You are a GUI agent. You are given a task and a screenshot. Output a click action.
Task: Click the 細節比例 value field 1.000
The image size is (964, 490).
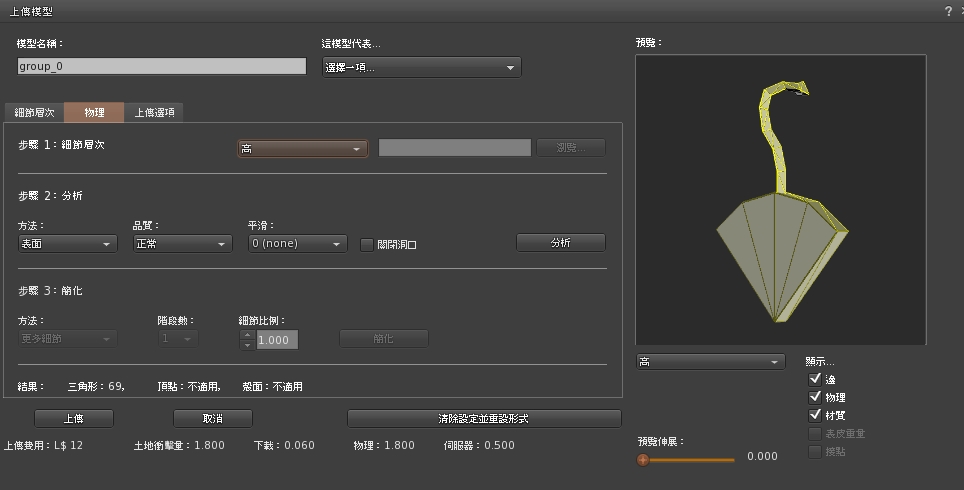click(x=277, y=340)
